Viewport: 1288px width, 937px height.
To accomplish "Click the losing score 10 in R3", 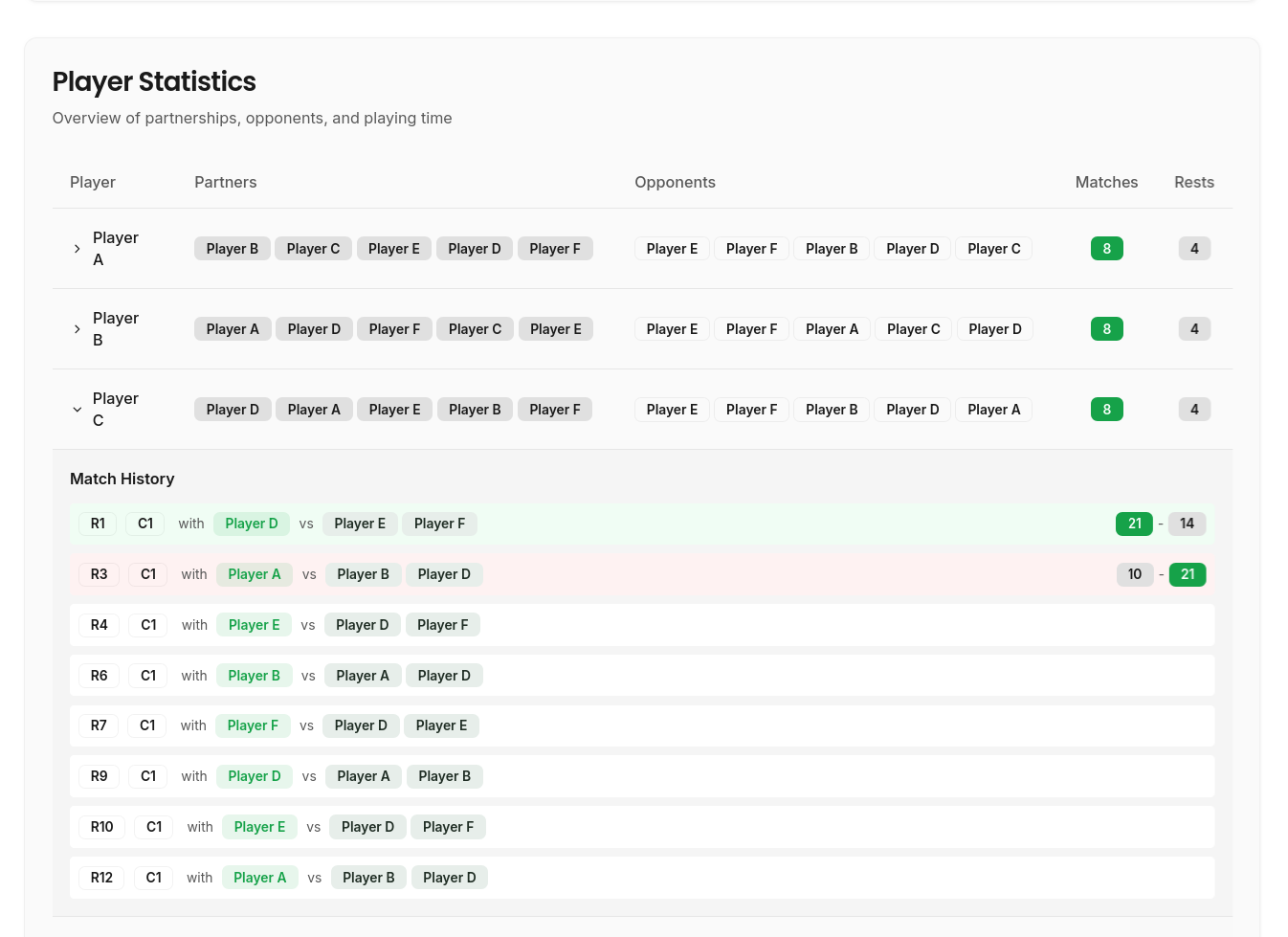I will (1134, 574).
